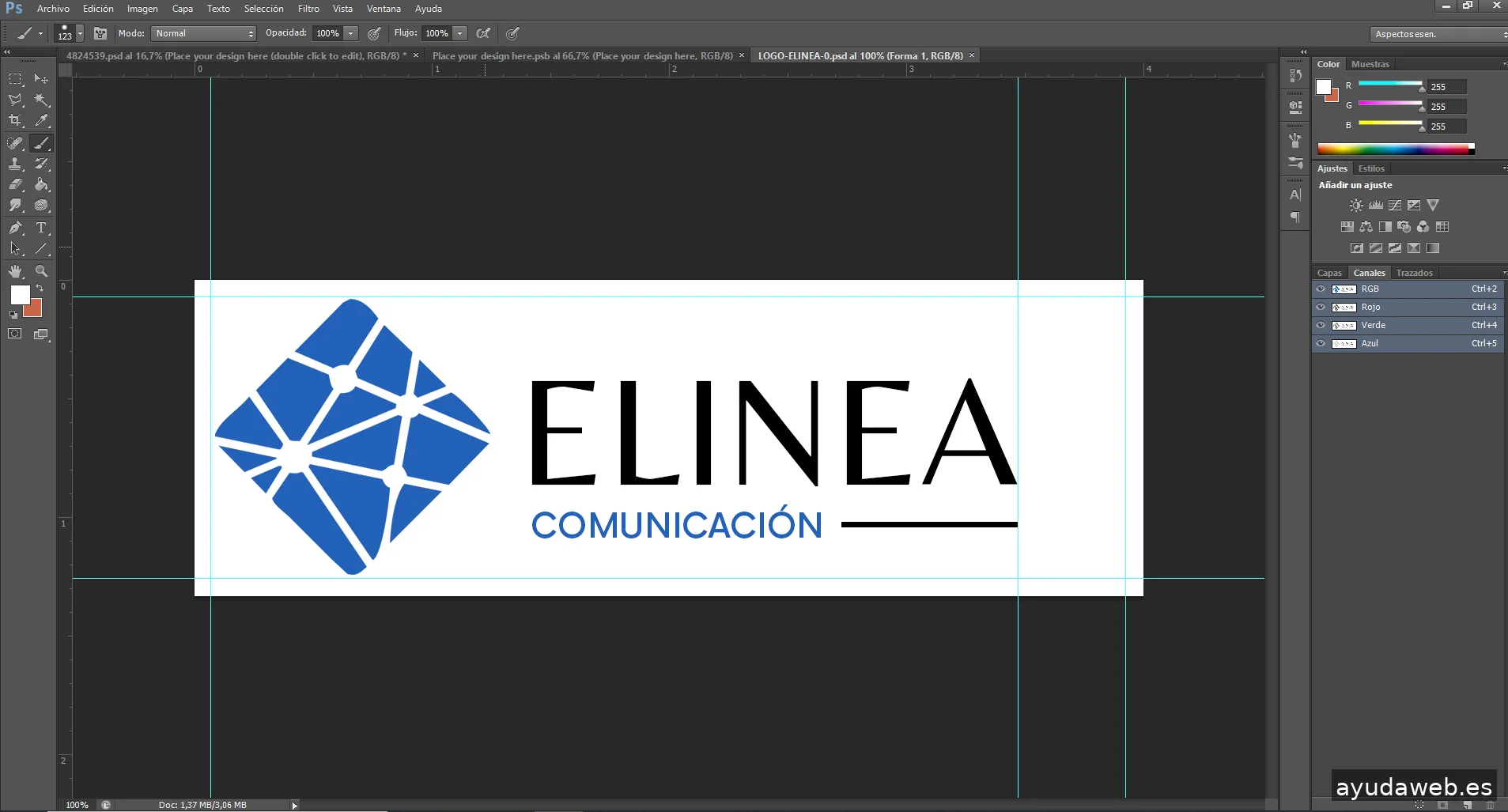Hide the Rojo channel eye icon

pos(1321,307)
